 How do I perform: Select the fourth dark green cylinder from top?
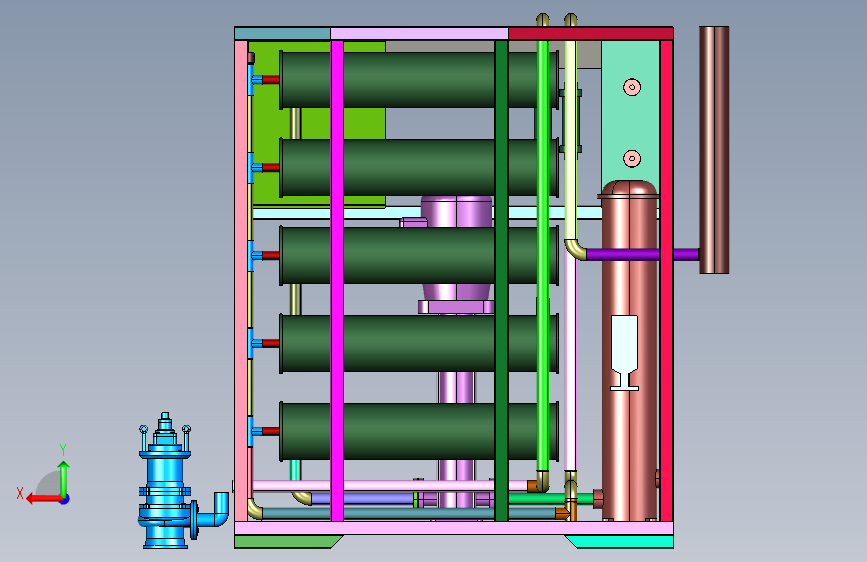419,344
